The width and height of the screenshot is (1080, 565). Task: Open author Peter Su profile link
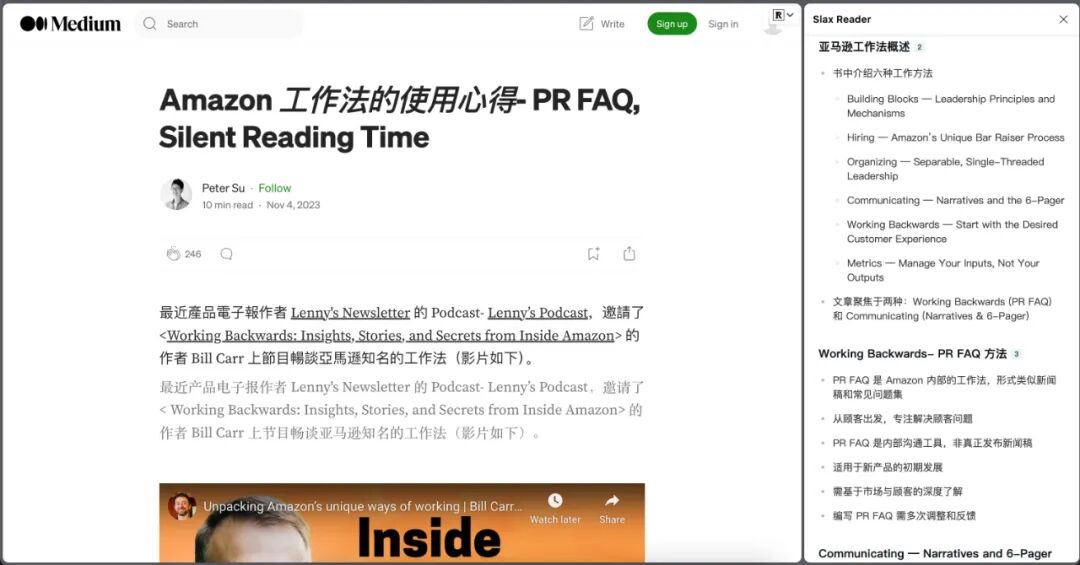pyautogui.click(x=223, y=187)
